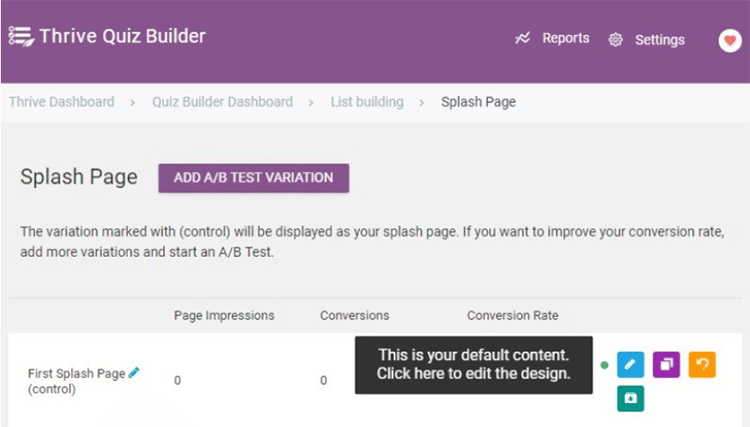This screenshot has height=427, width=750.
Task: Click the Thrive Quiz Builder logo icon
Action: 20,37
